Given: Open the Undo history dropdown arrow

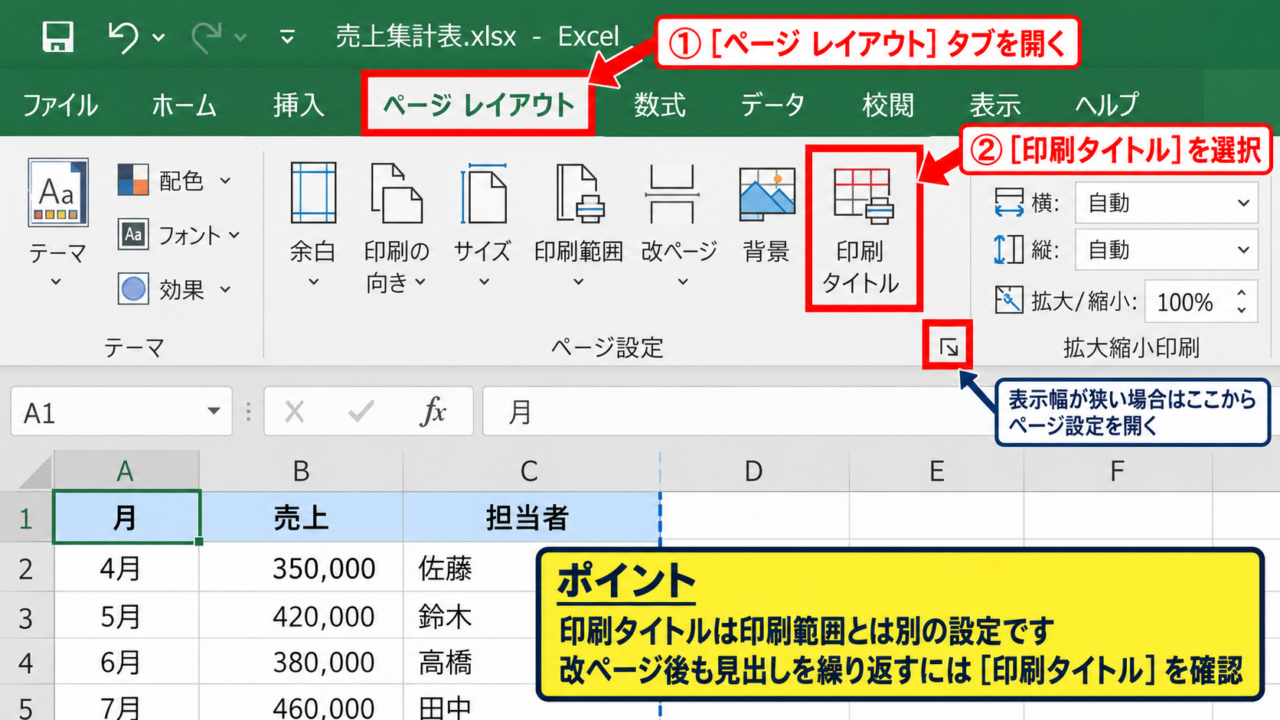Looking at the screenshot, I should 159,38.
